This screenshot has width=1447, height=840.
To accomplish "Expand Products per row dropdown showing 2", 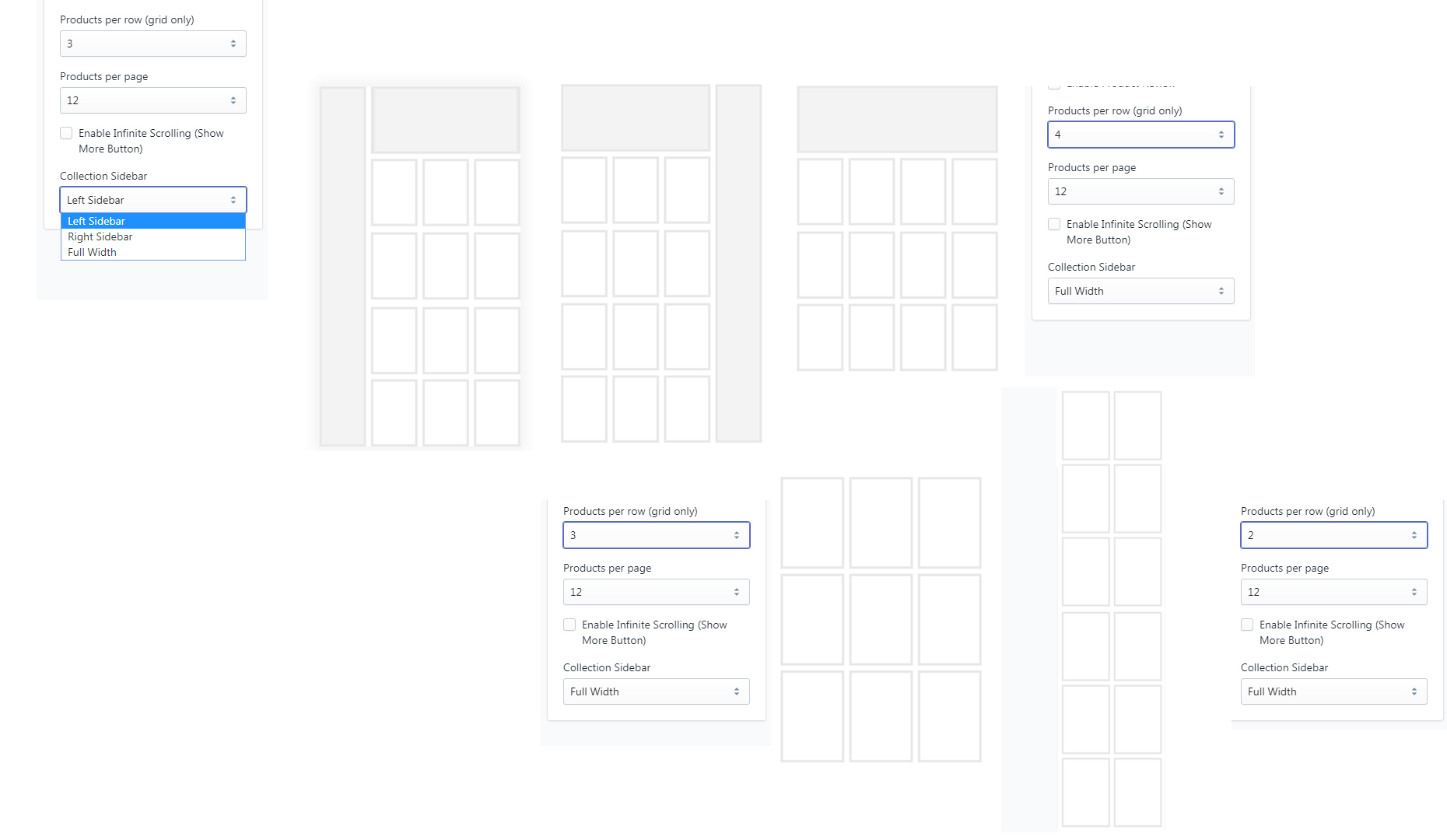I will tap(1333, 535).
